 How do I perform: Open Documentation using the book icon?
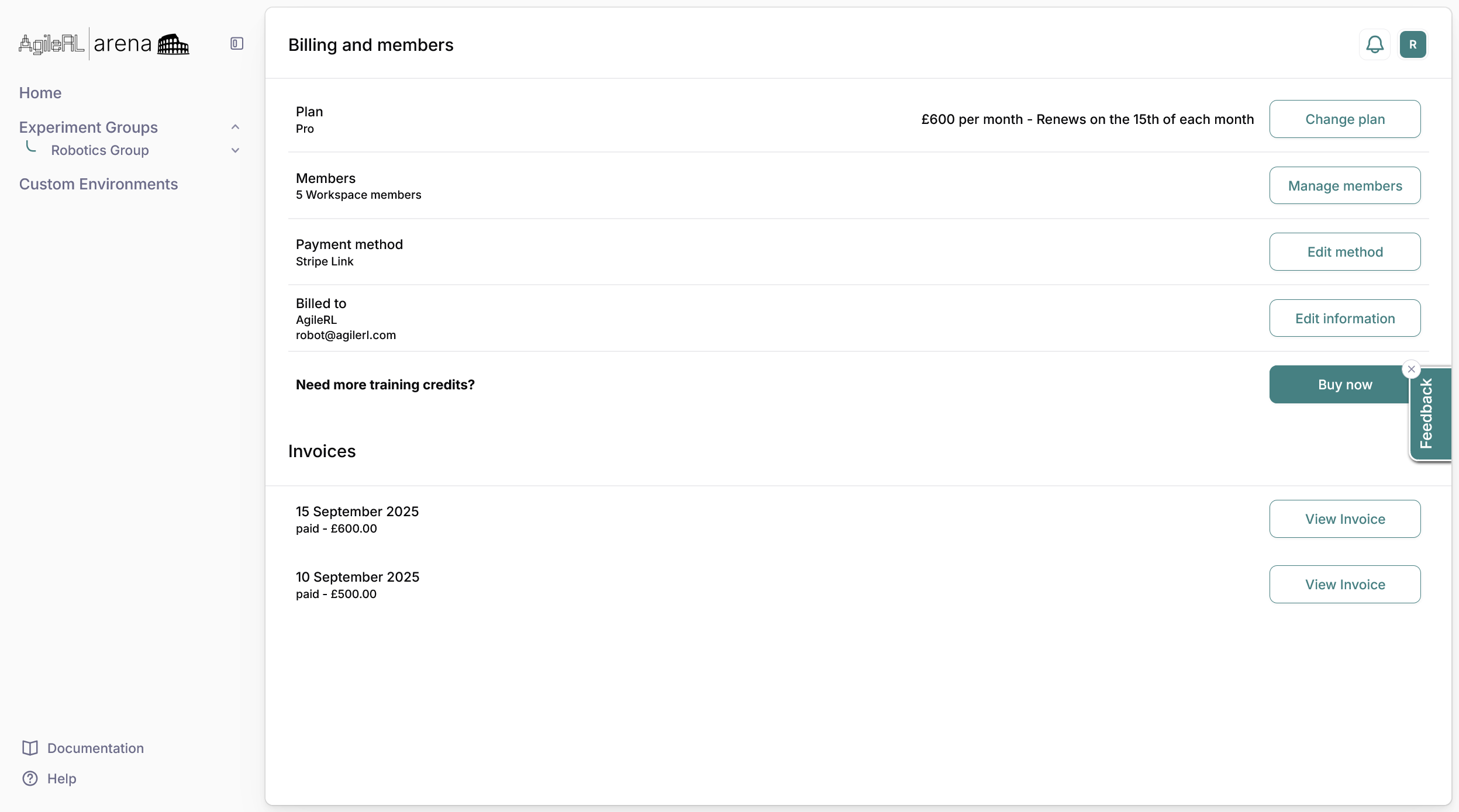pyautogui.click(x=29, y=747)
